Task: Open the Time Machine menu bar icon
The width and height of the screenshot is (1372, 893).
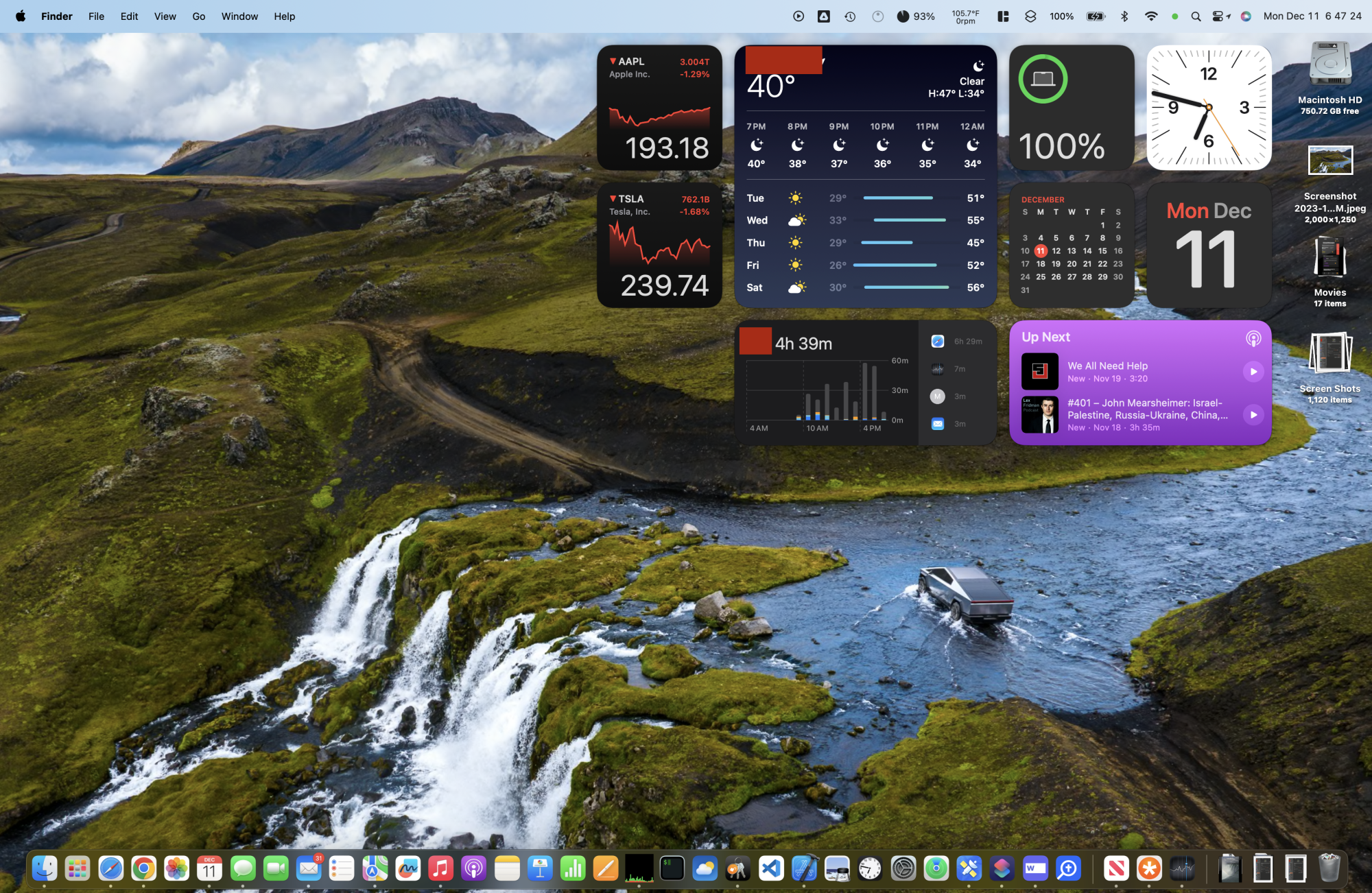Action: coord(850,16)
